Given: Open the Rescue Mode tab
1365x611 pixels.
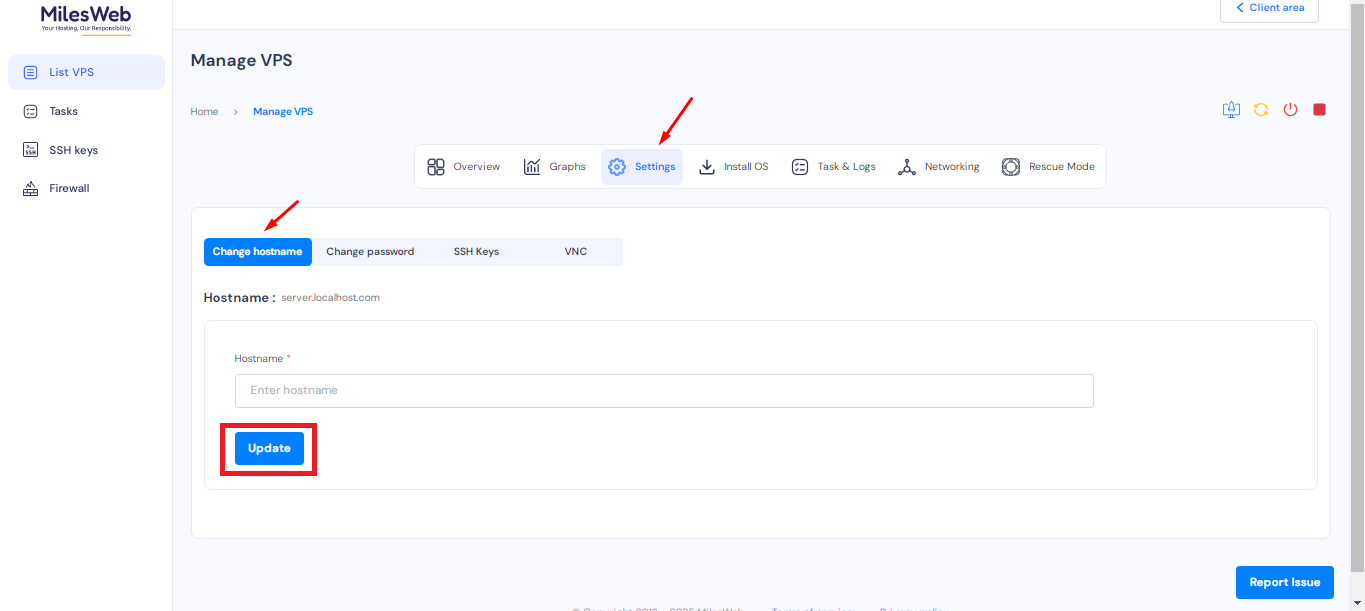Looking at the screenshot, I should [1048, 167].
